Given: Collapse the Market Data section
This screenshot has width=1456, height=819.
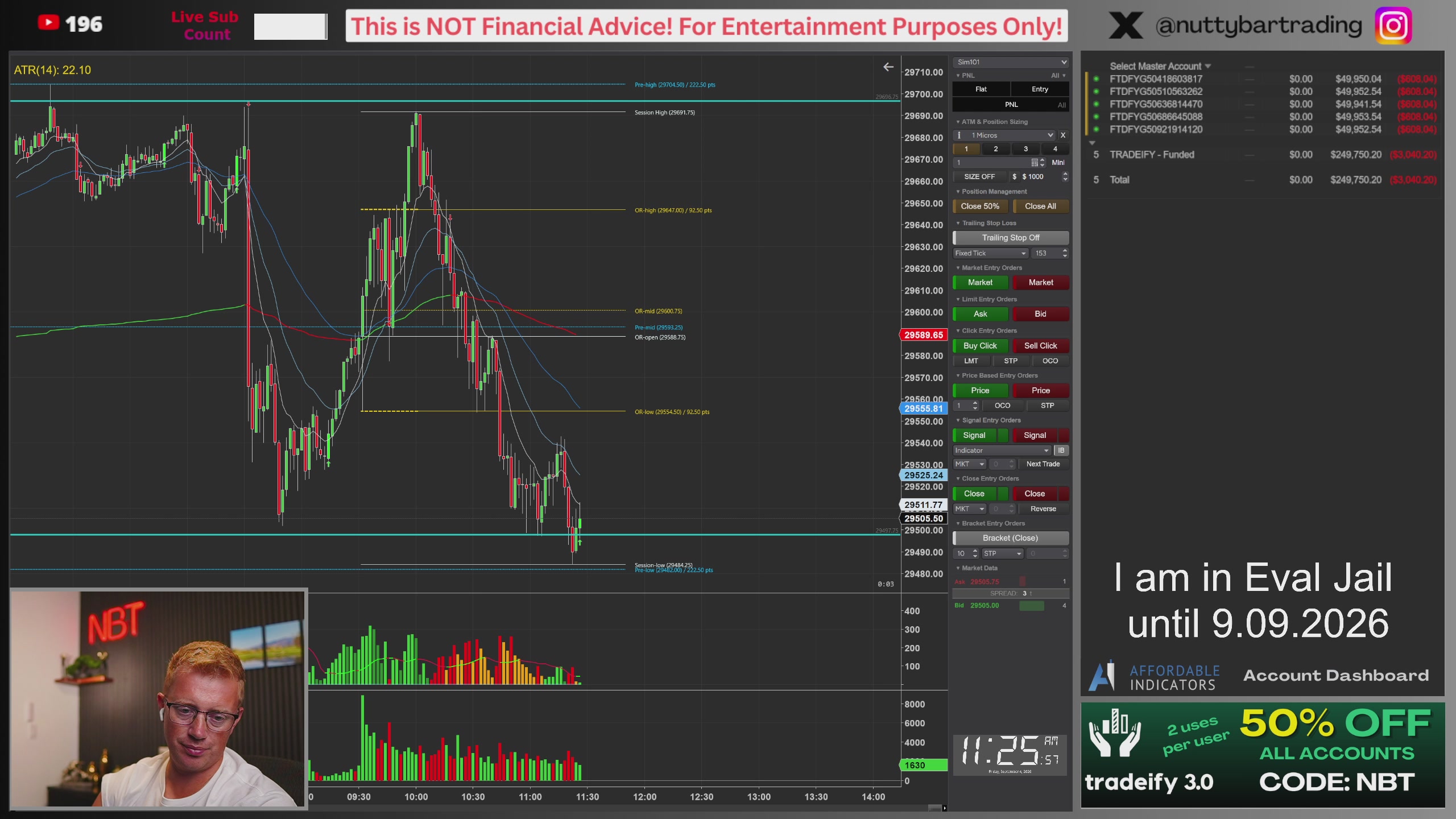Looking at the screenshot, I should pyautogui.click(x=977, y=568).
